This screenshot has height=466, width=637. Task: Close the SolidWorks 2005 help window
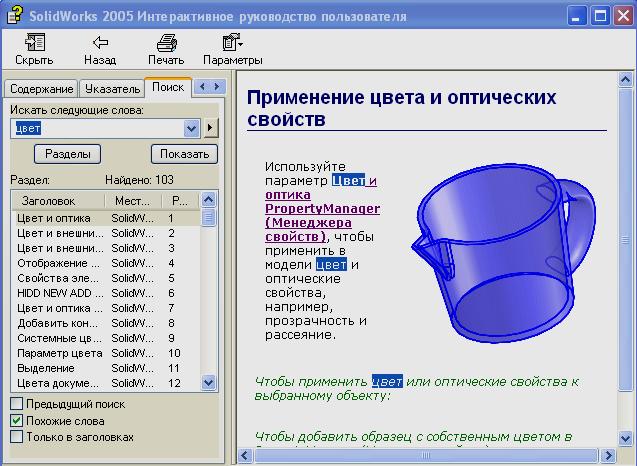tap(623, 16)
